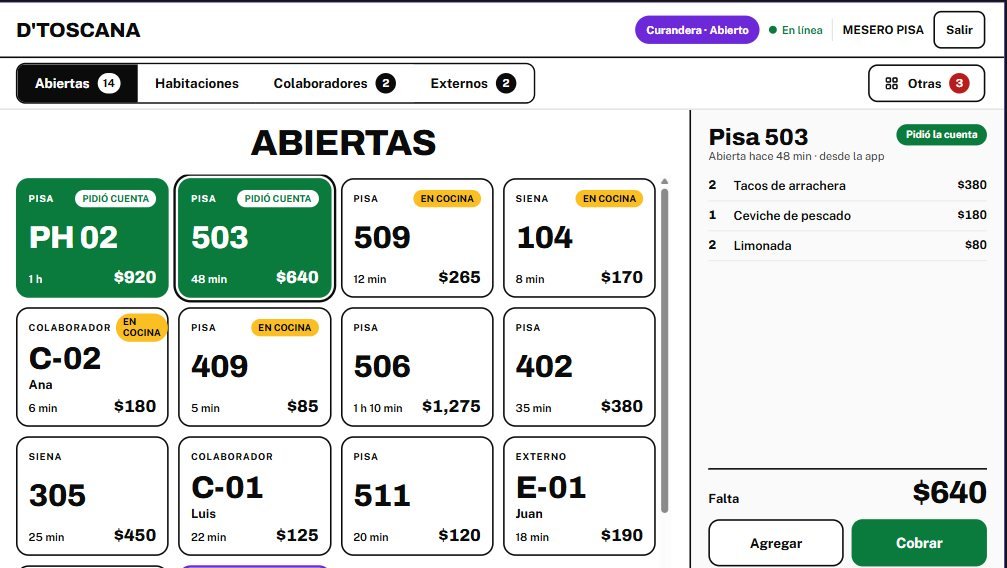1007x568 pixels.
Task: Click the En línea status indicator
Action: coord(796,30)
